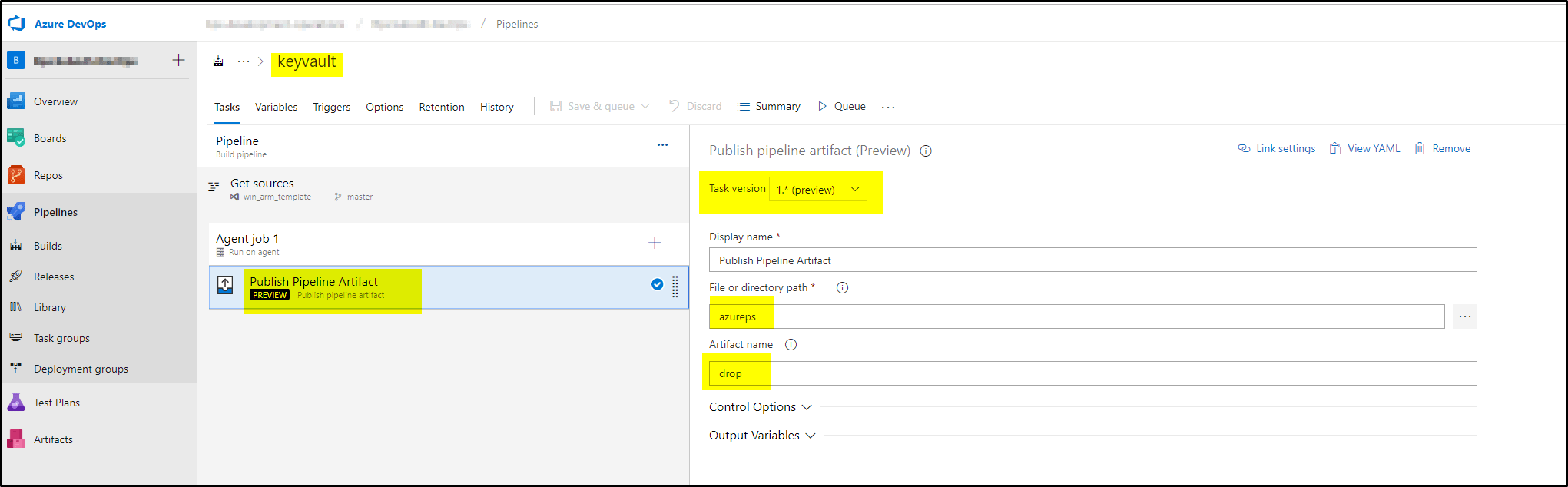Open the Task version dropdown
The width and height of the screenshot is (1568, 487).
pyautogui.click(x=817, y=190)
